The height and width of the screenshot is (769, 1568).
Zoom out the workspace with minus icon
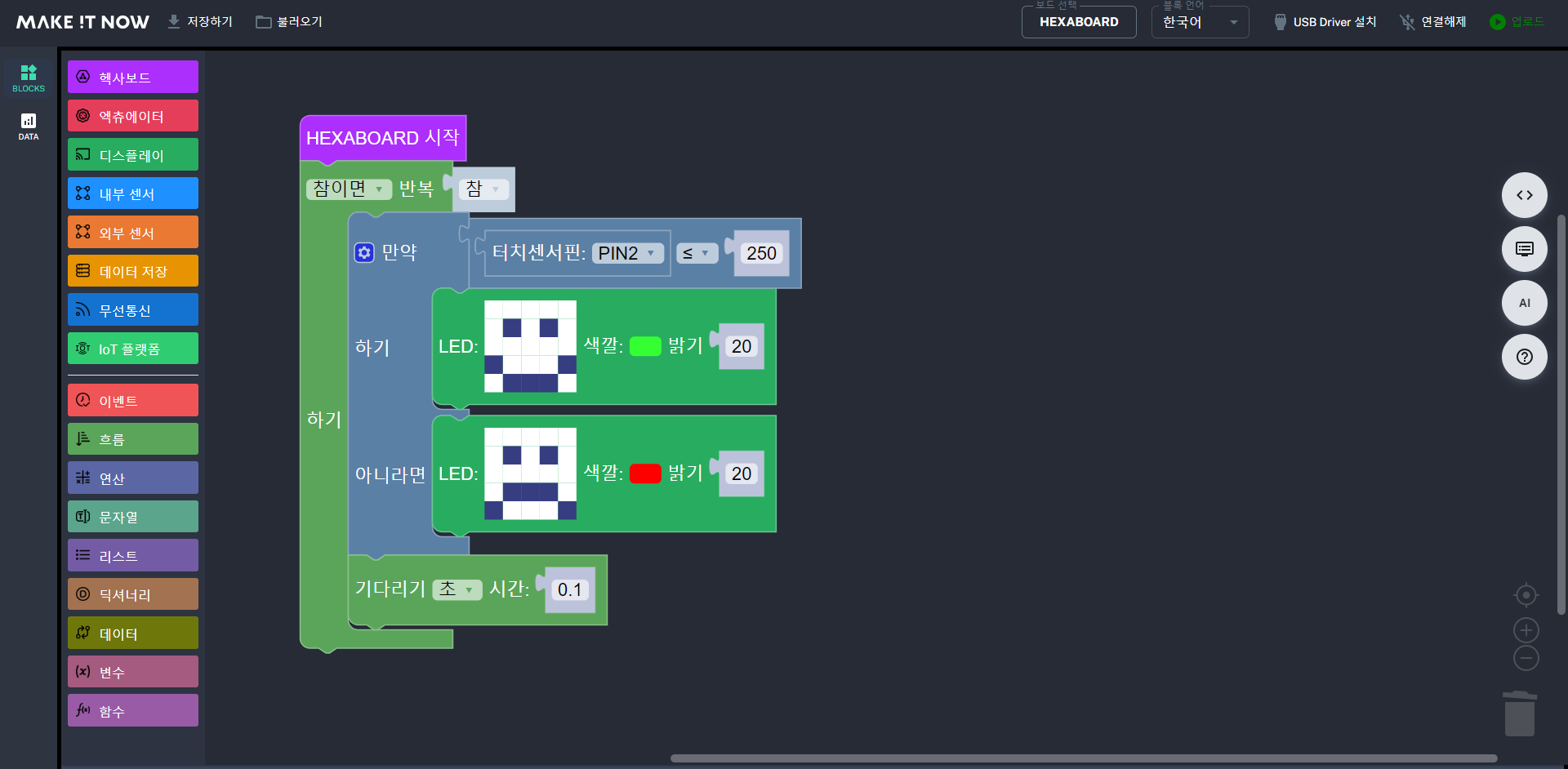(1526, 658)
